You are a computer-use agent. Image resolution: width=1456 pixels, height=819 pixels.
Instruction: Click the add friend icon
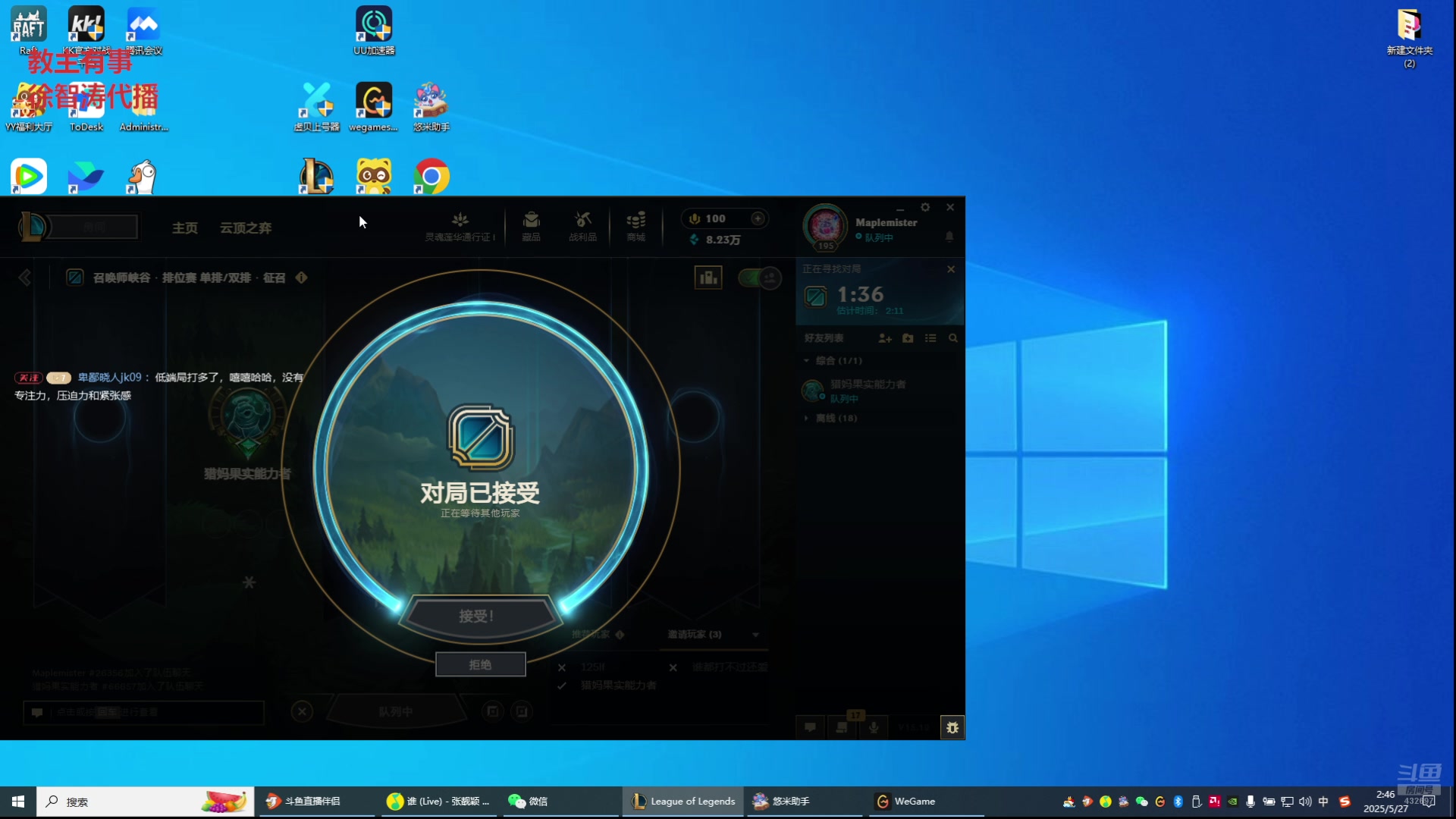885,338
